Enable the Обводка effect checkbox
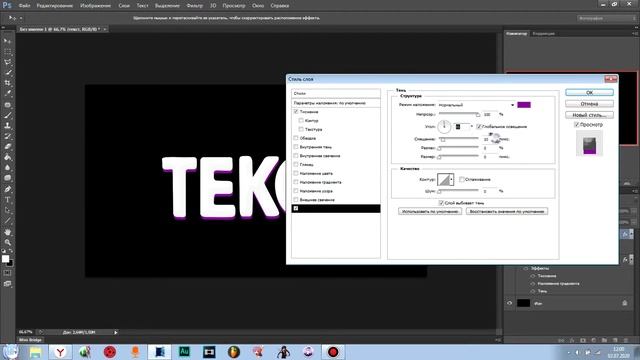This screenshot has width=640, height=360. coord(296,138)
